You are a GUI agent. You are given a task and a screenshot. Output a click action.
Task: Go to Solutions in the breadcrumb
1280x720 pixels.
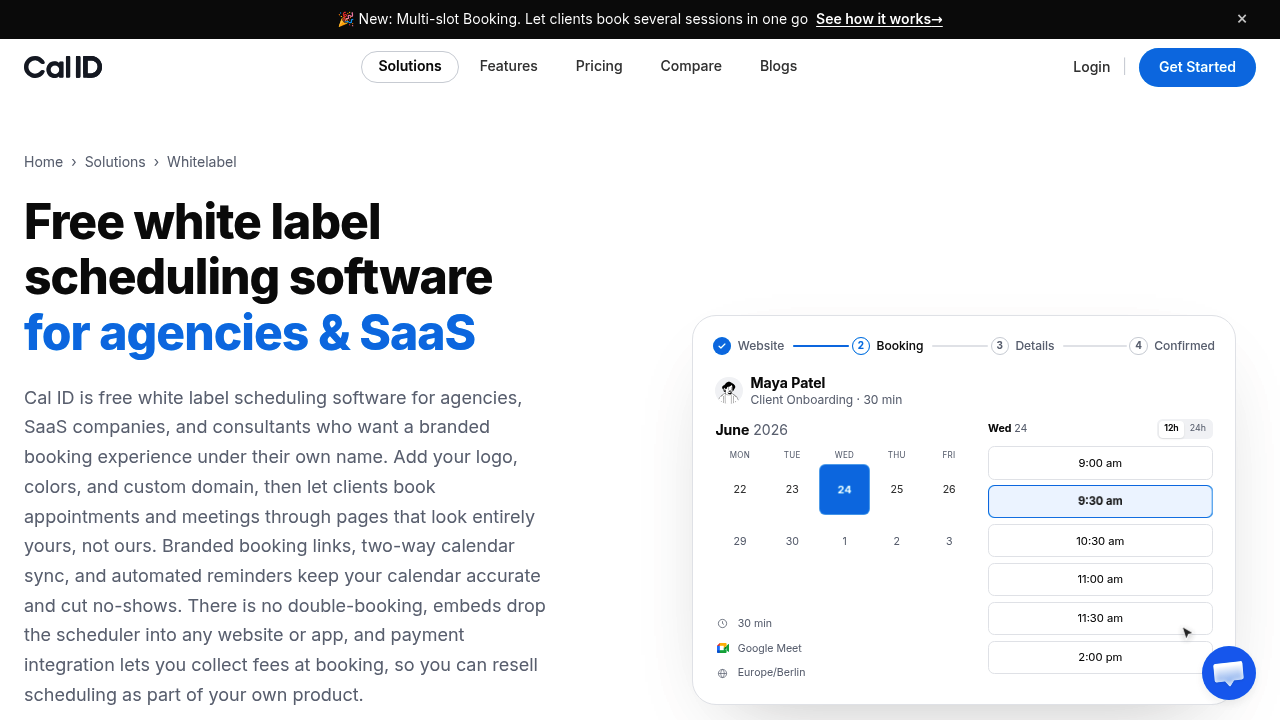115,162
